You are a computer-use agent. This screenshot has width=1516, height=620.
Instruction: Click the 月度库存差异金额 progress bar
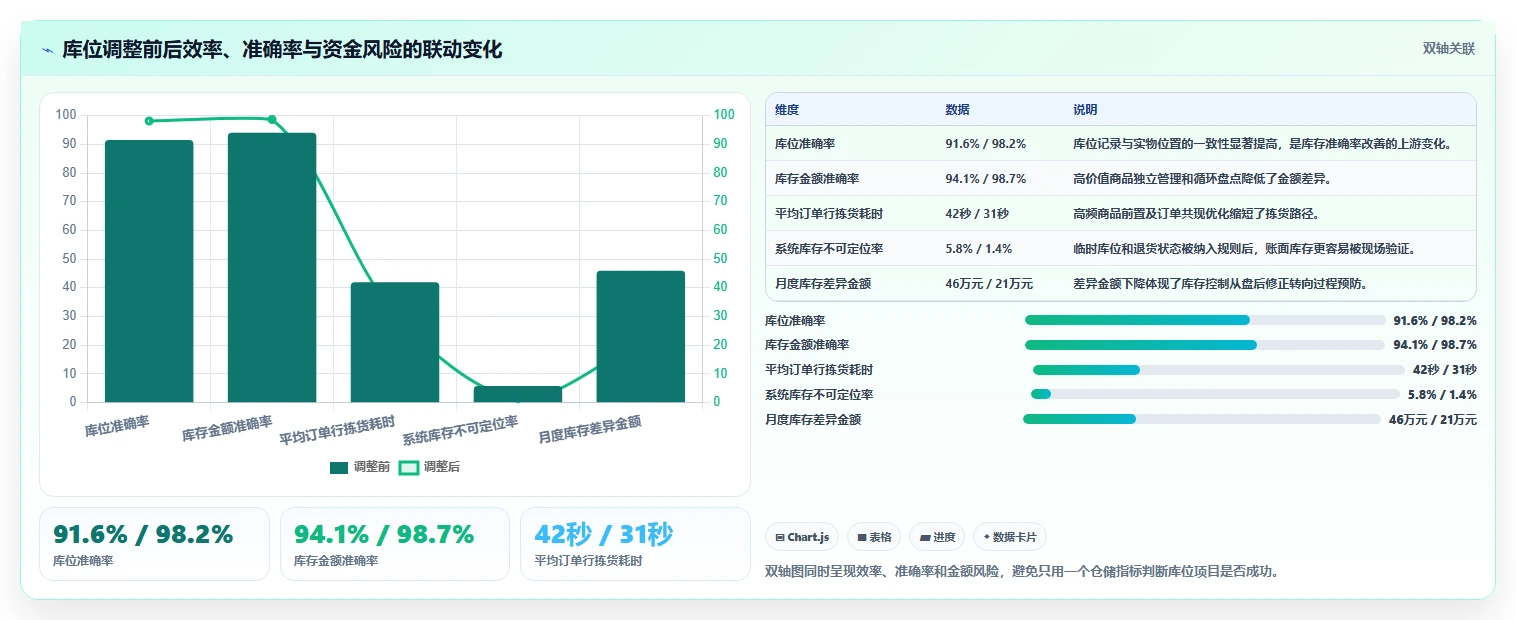click(1202, 419)
